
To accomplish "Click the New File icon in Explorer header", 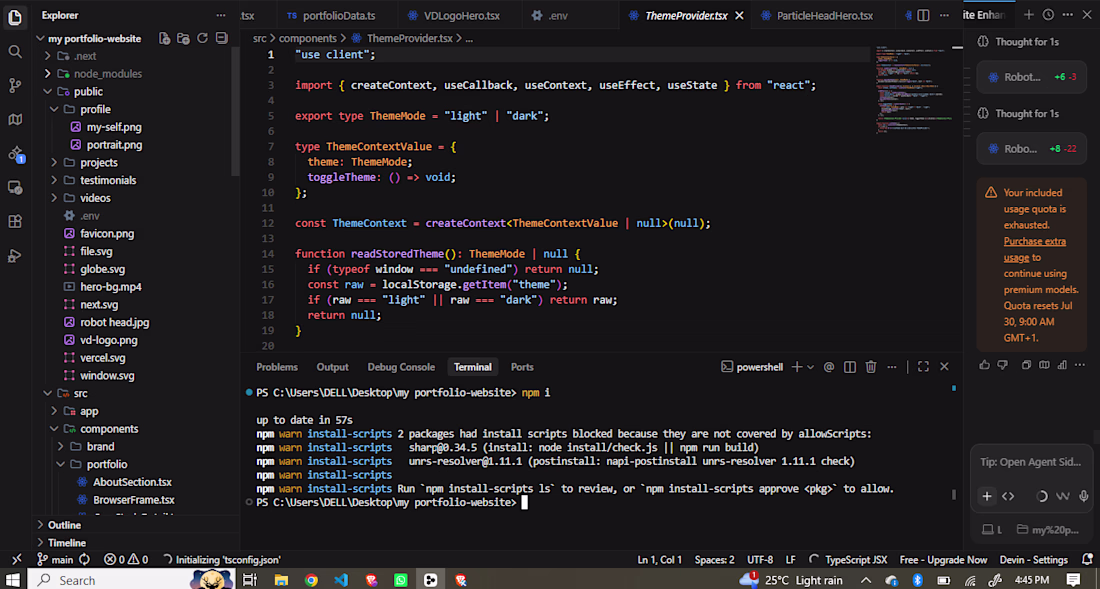I will [164, 39].
